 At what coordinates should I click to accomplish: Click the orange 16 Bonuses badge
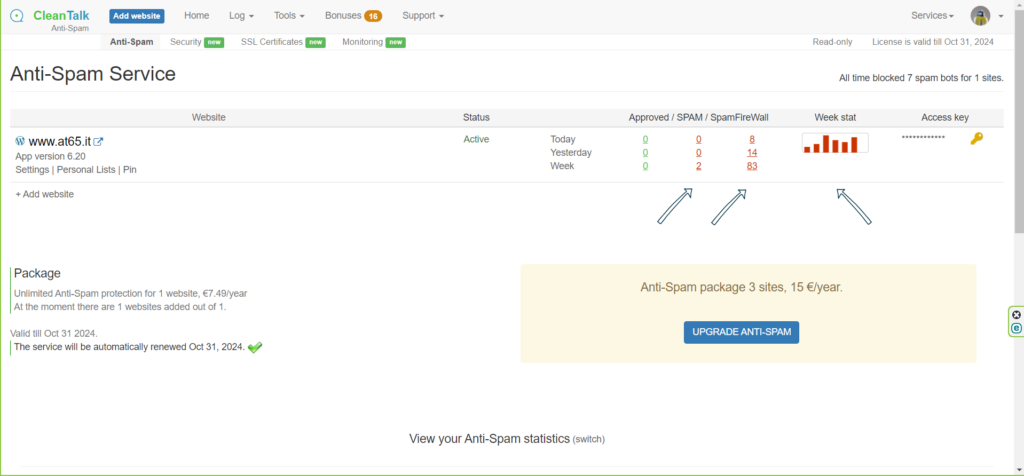point(373,16)
